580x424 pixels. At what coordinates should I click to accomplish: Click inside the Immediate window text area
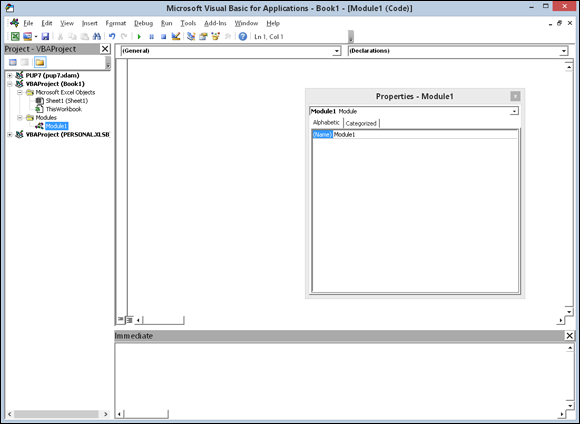click(x=340, y=377)
